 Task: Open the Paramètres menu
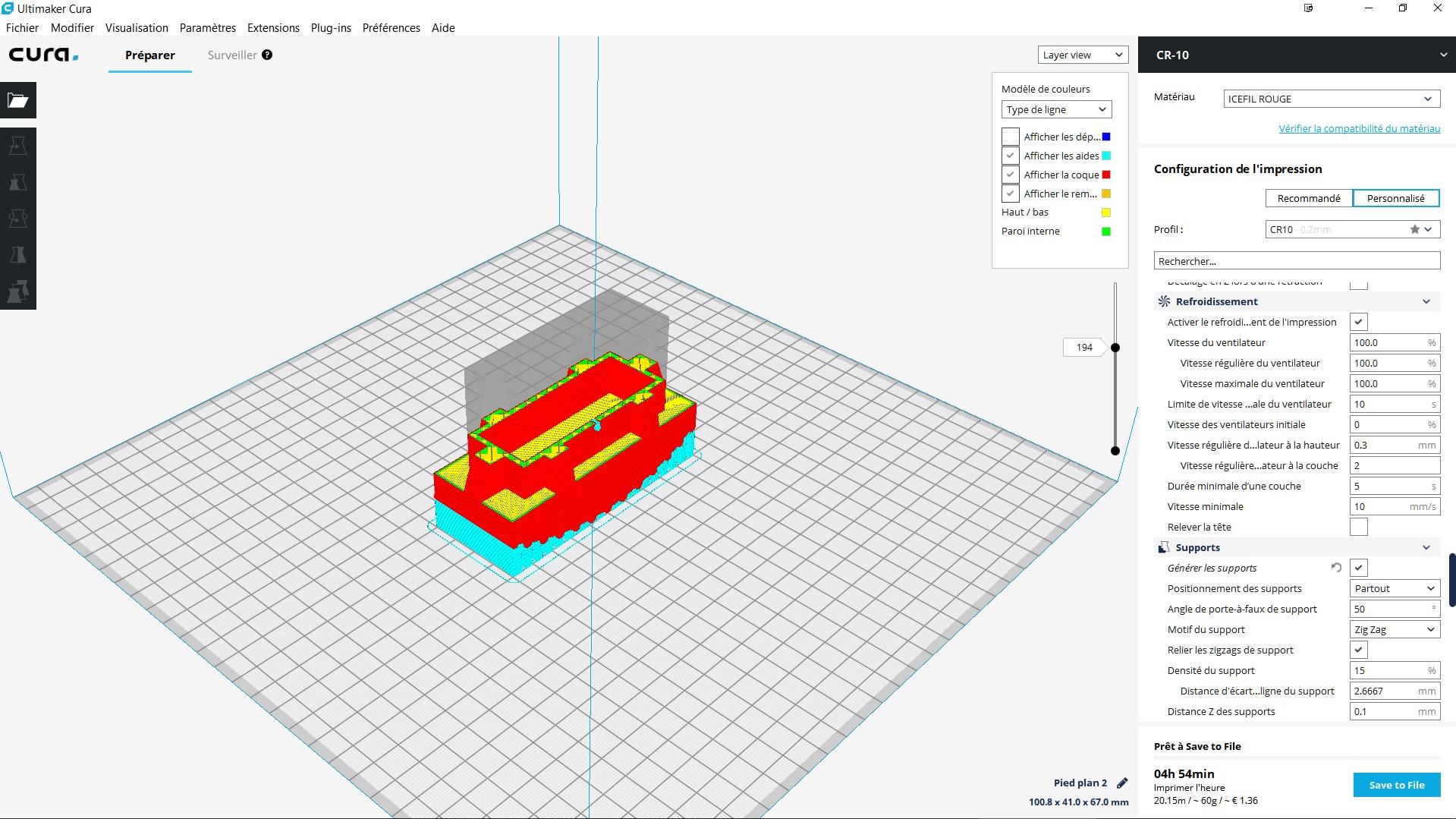point(207,28)
